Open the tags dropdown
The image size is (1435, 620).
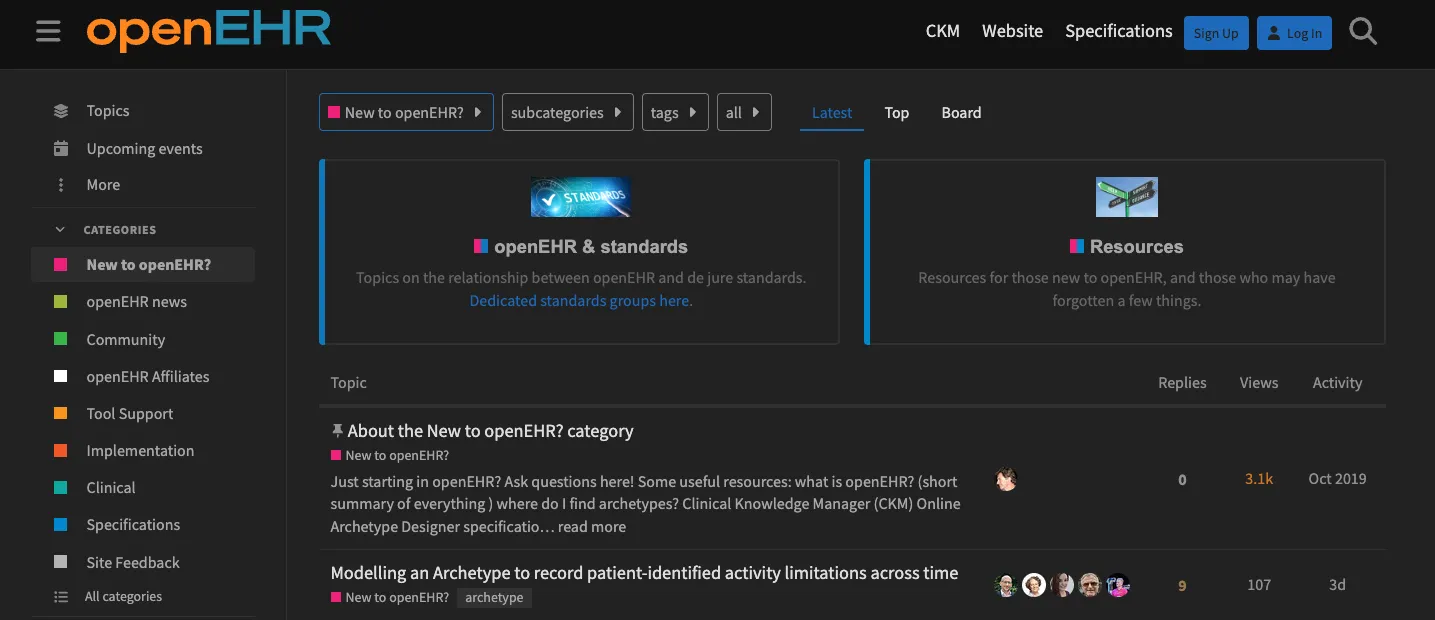coord(675,112)
